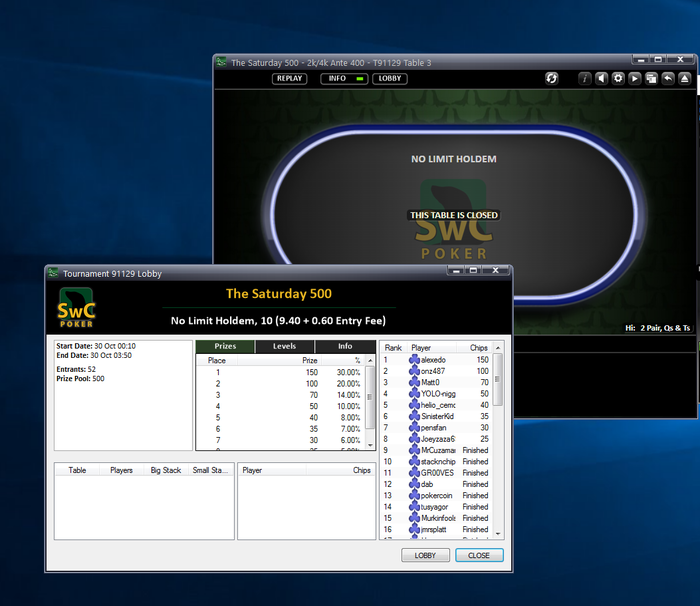
Task: Click the REPLAY button on the table window
Action: click(x=290, y=79)
